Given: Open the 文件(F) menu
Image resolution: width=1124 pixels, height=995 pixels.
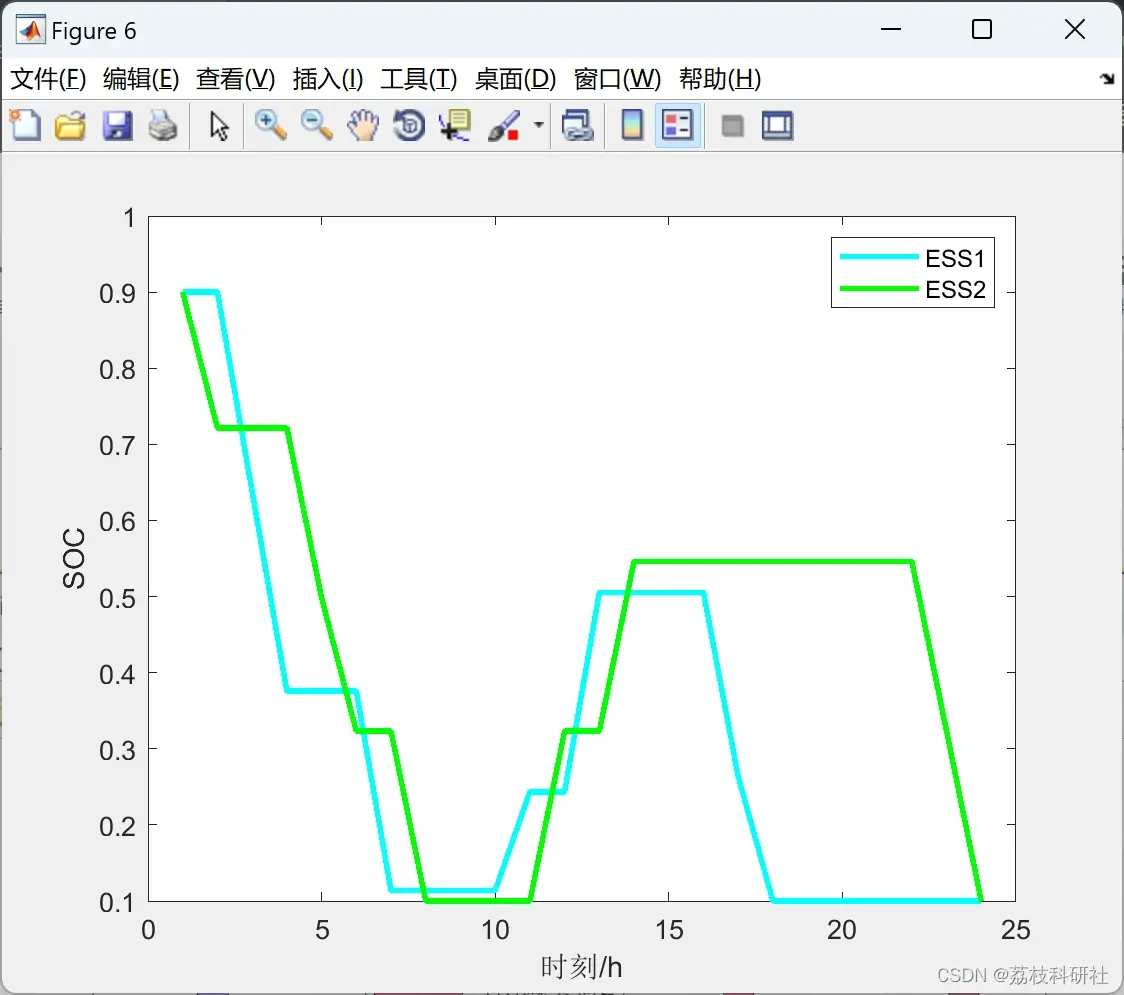Looking at the screenshot, I should pos(48,79).
